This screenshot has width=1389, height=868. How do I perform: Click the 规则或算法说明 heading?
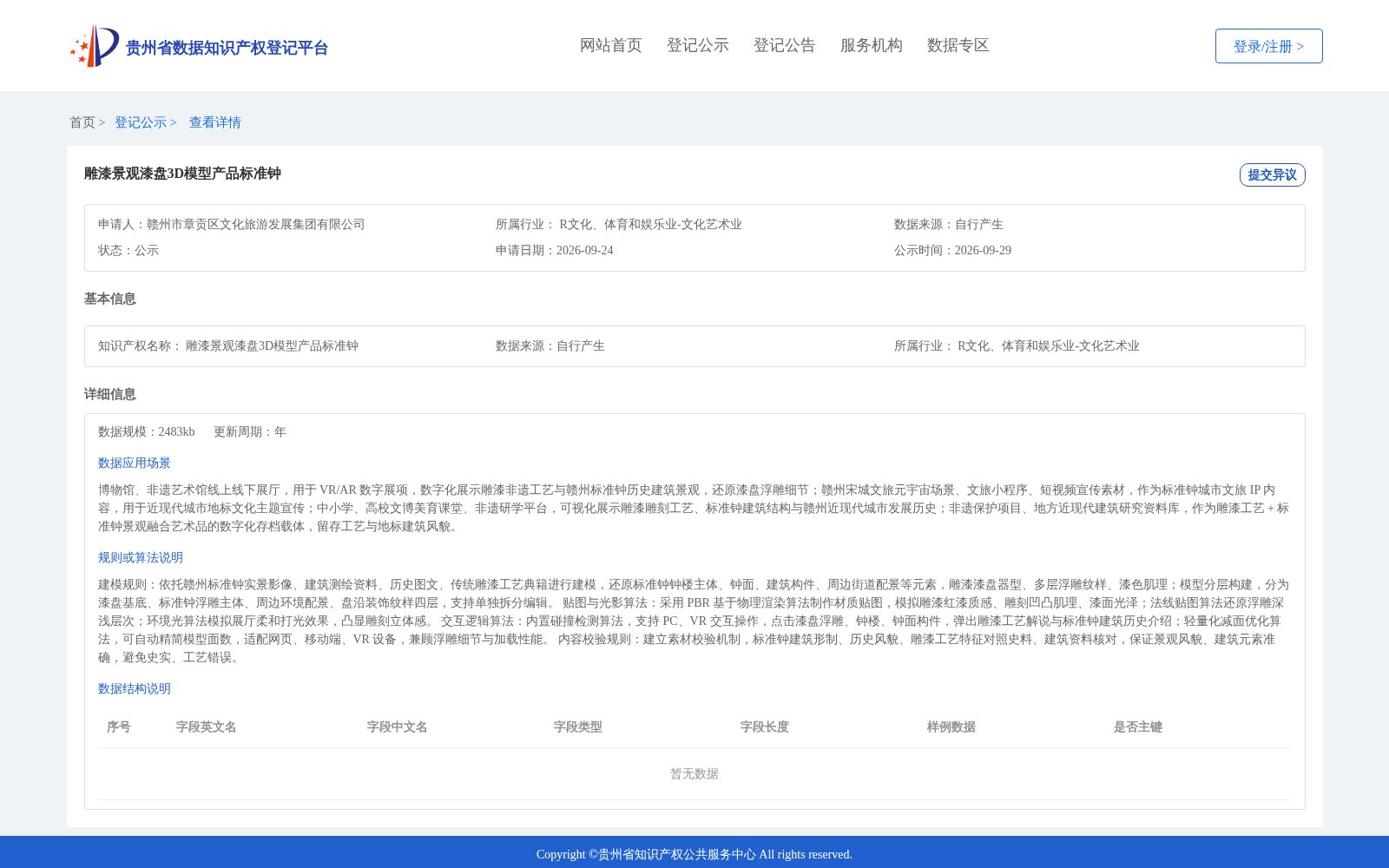tap(141, 558)
